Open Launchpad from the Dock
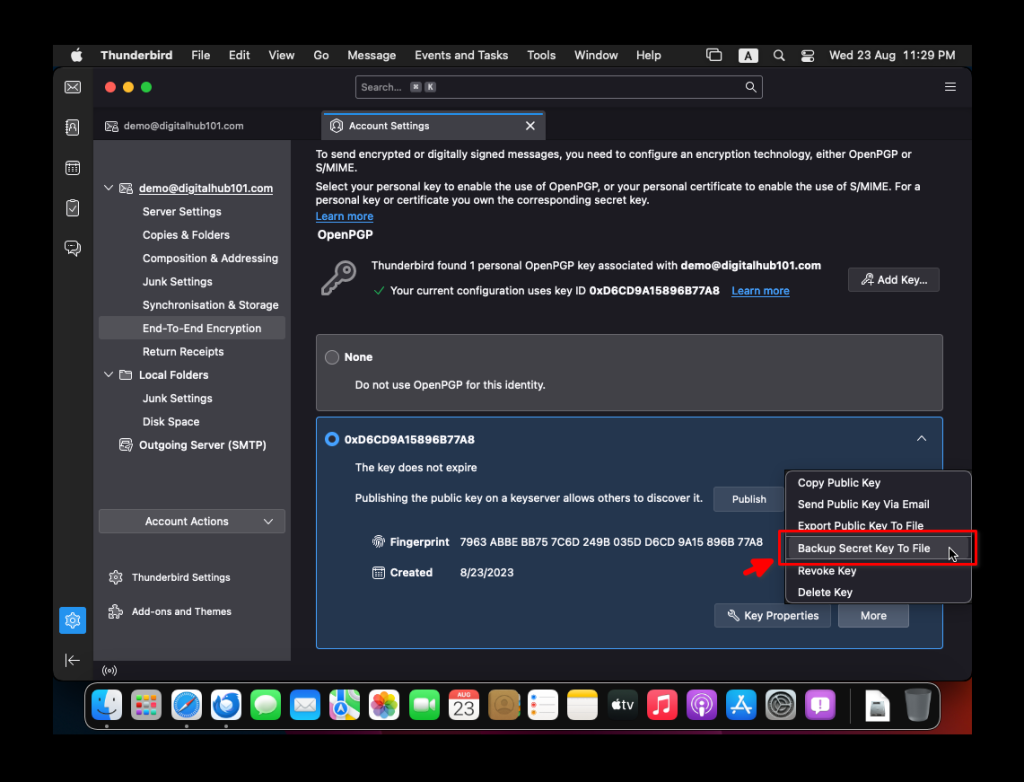This screenshot has height=782, width=1024. [146, 705]
